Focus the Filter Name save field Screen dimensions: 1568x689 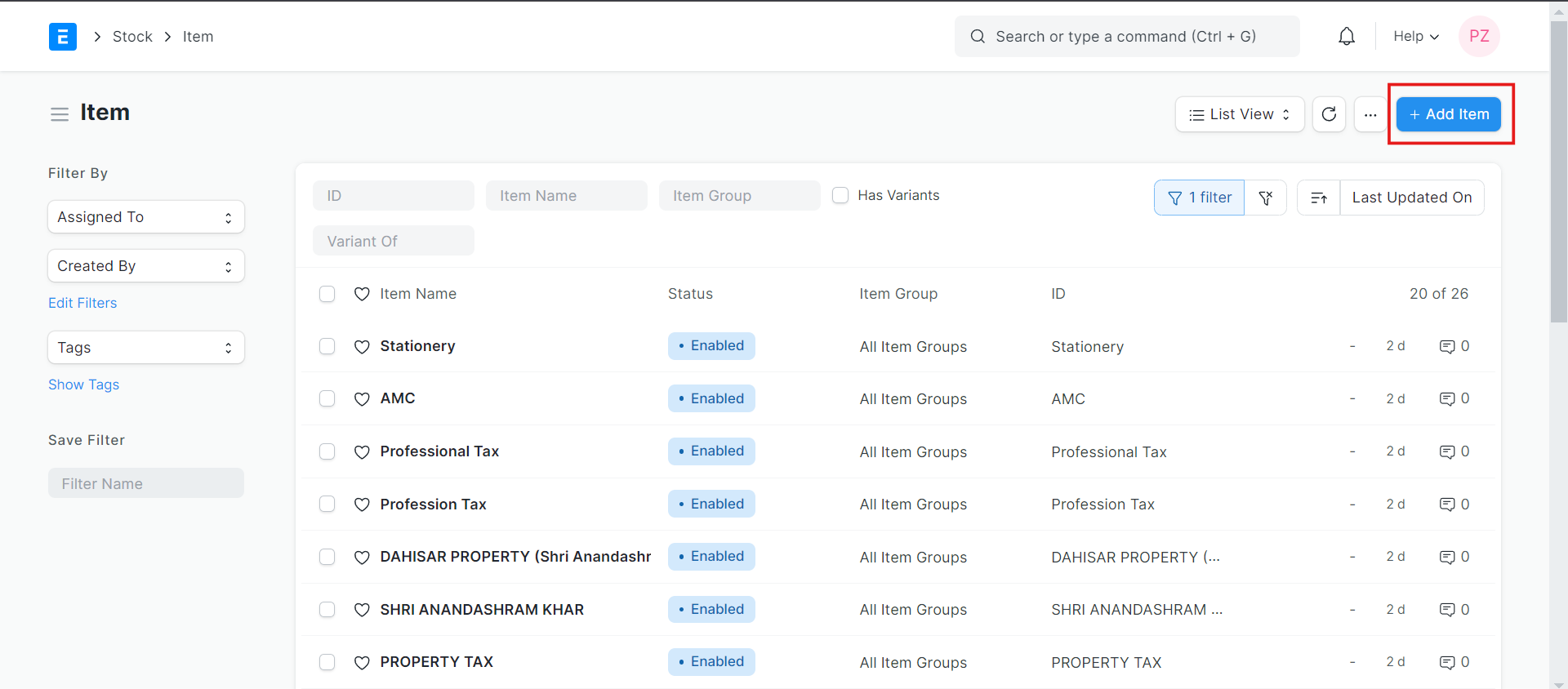146,483
